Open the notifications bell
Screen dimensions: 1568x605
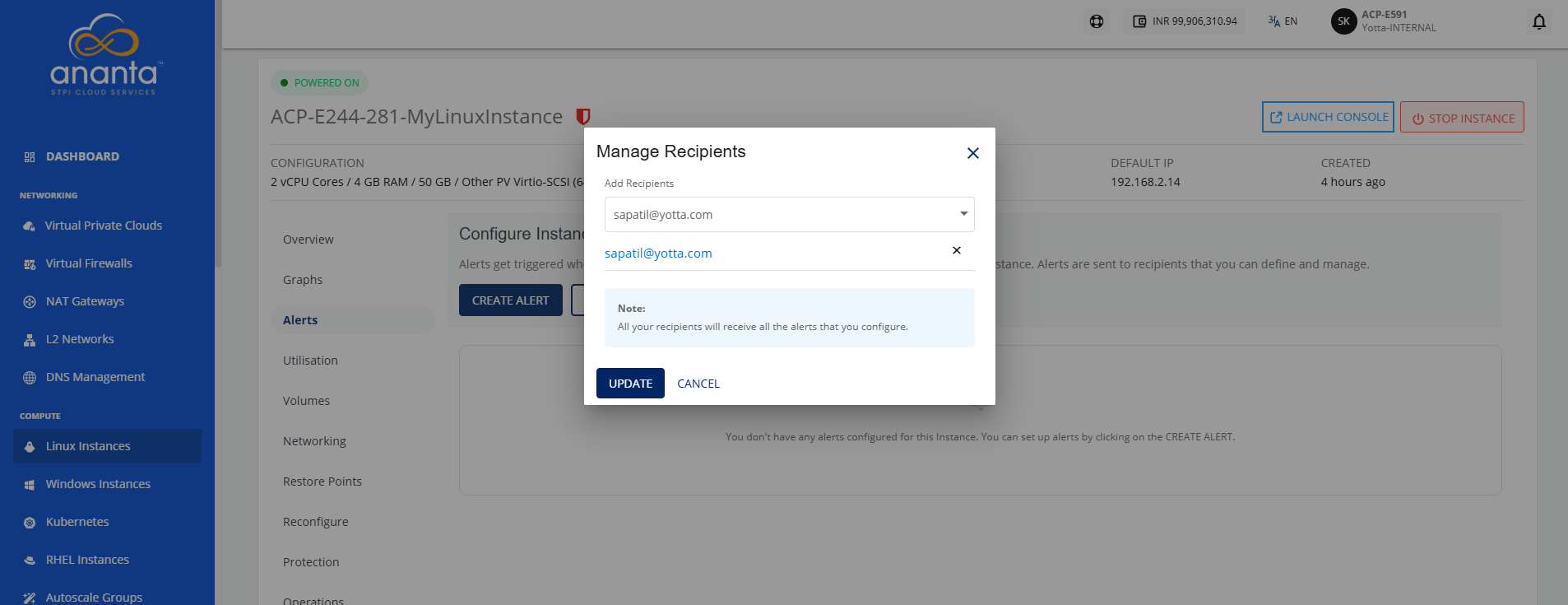1539,21
